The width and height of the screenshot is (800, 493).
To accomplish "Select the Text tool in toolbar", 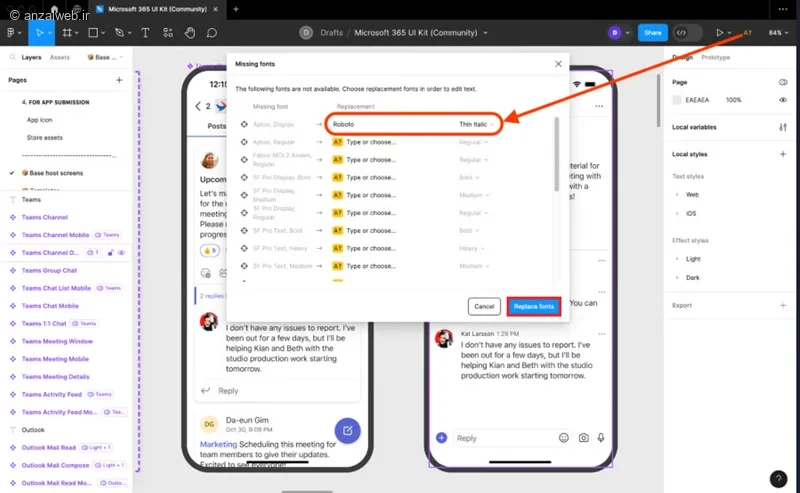I will [145, 32].
